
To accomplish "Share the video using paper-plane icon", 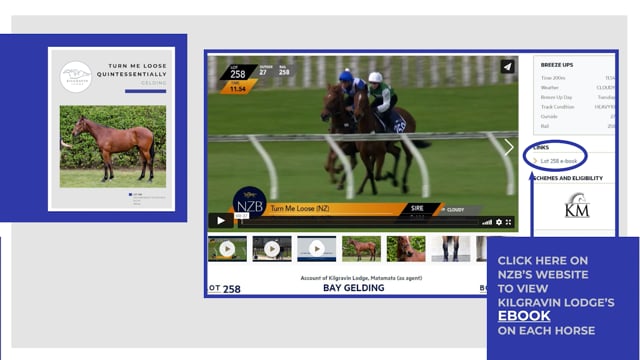I will pyautogui.click(x=507, y=67).
